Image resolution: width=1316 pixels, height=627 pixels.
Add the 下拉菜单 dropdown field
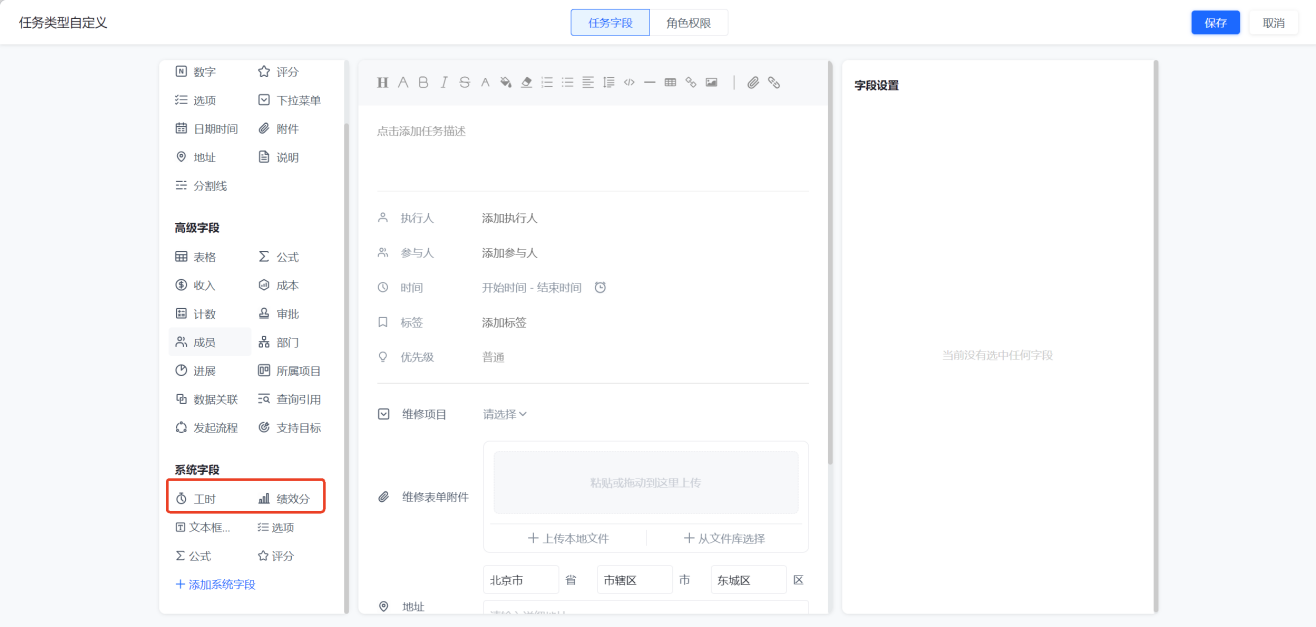291,101
